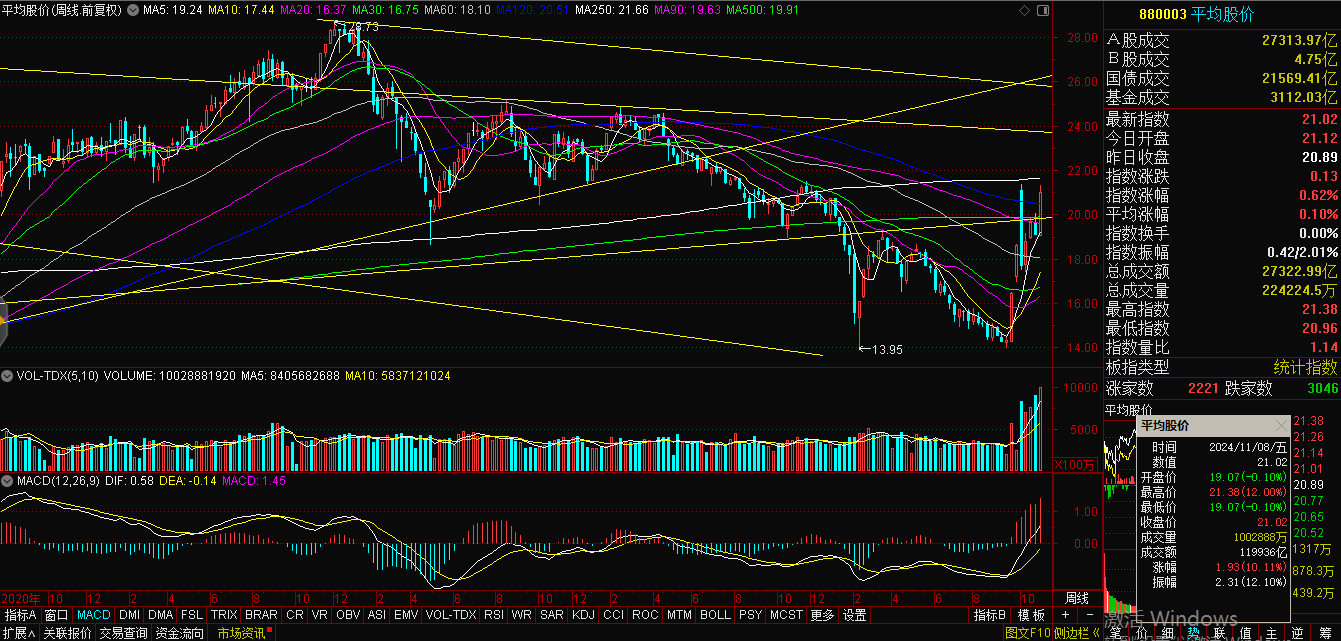Toggle the side panel layout icon
This screenshot has width=1341, height=641.
tap(1044, 10)
